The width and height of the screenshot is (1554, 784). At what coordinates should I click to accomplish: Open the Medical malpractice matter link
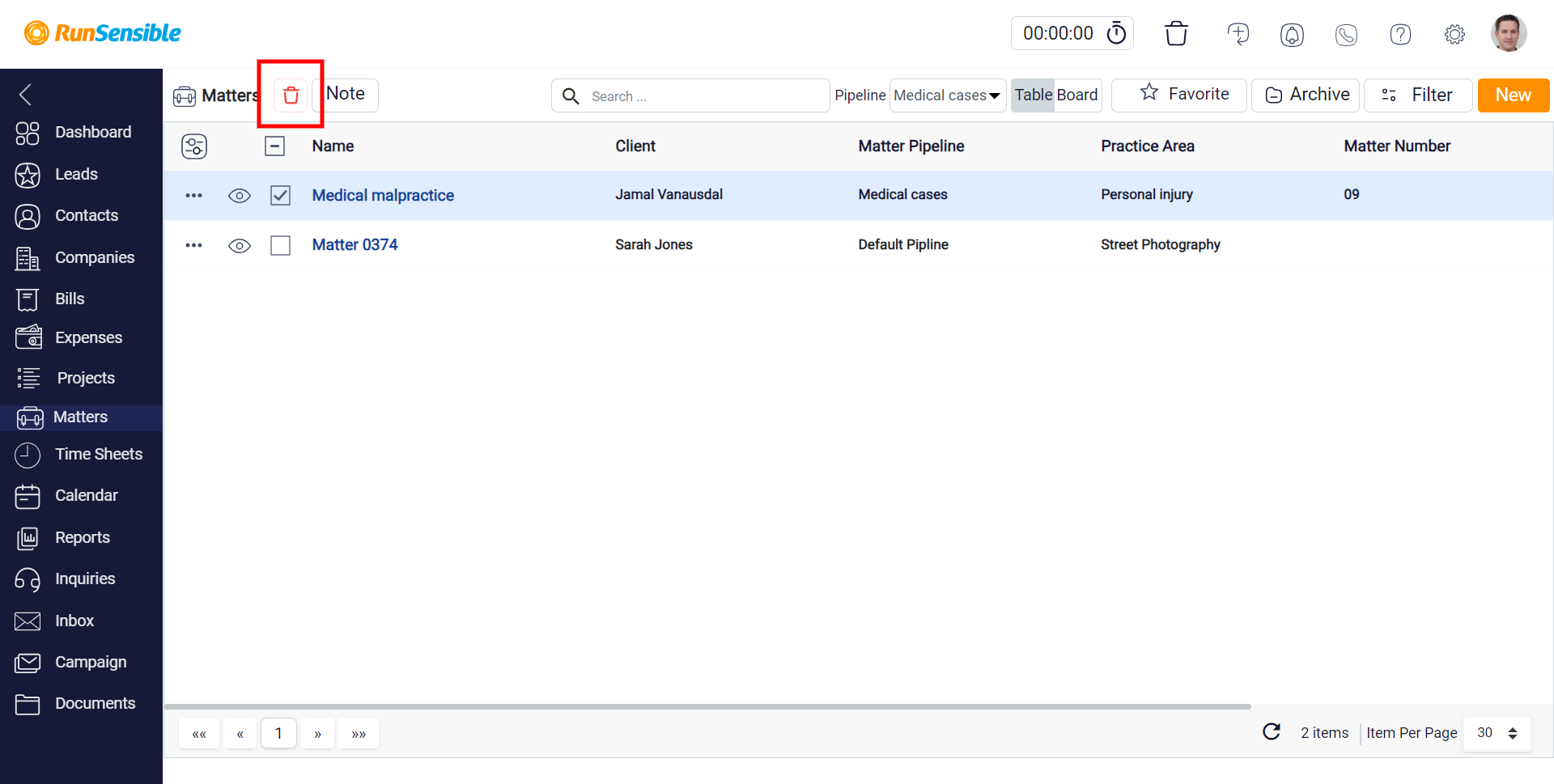(x=383, y=195)
